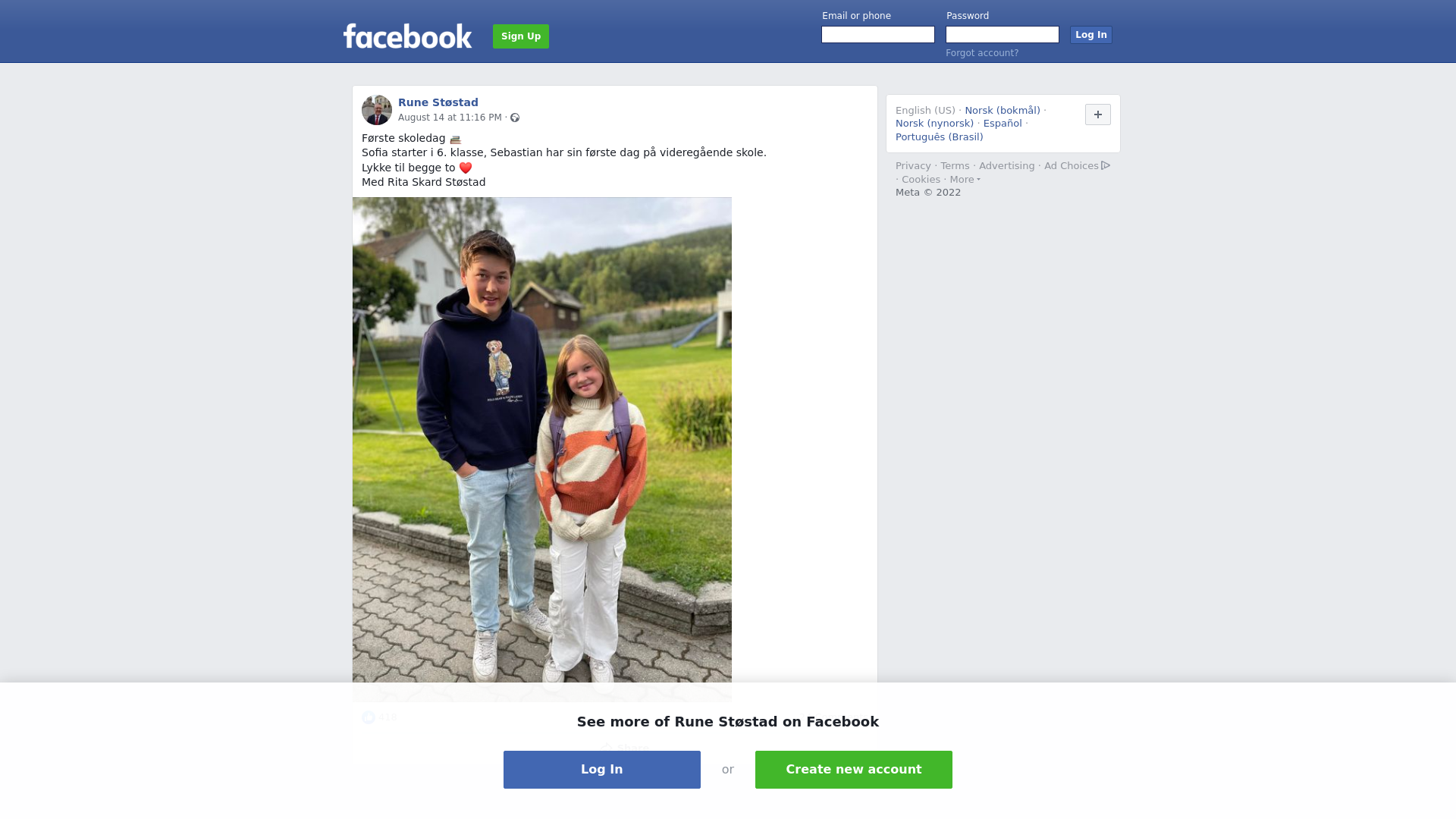1456x819 pixels.
Task: Click the green Sign Up button
Action: tap(521, 36)
